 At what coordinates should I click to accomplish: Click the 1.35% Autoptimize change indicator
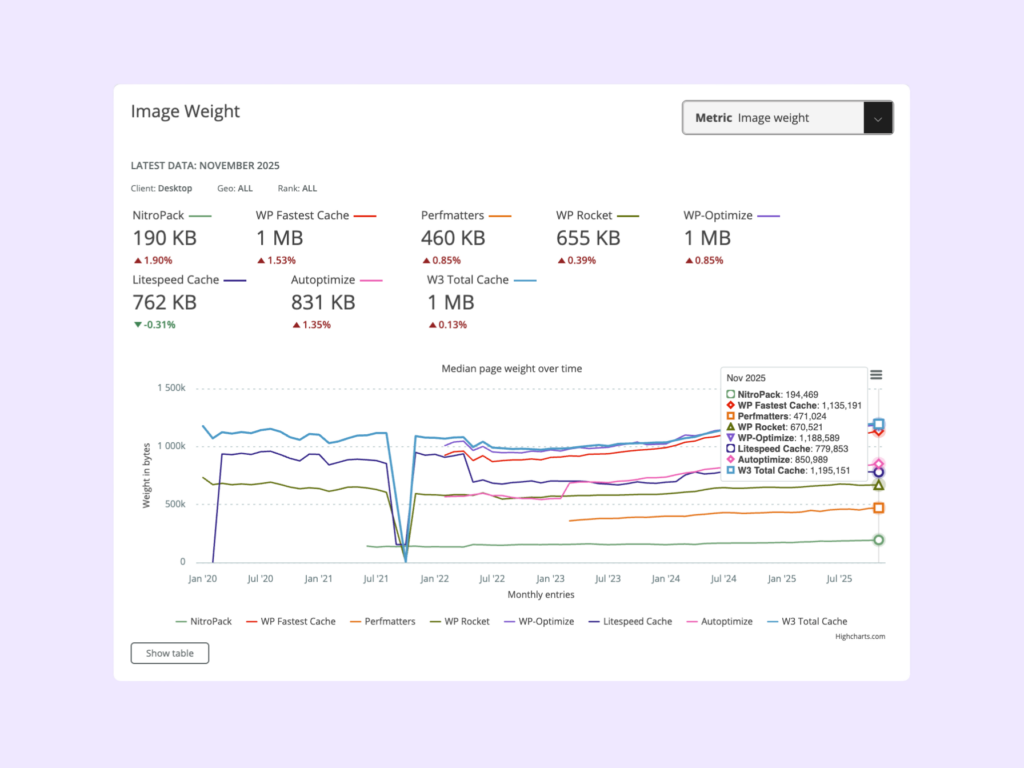coord(312,325)
